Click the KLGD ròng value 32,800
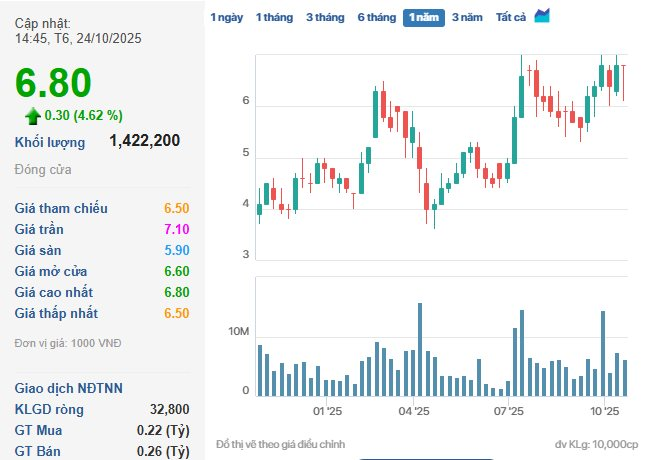 coord(169,409)
